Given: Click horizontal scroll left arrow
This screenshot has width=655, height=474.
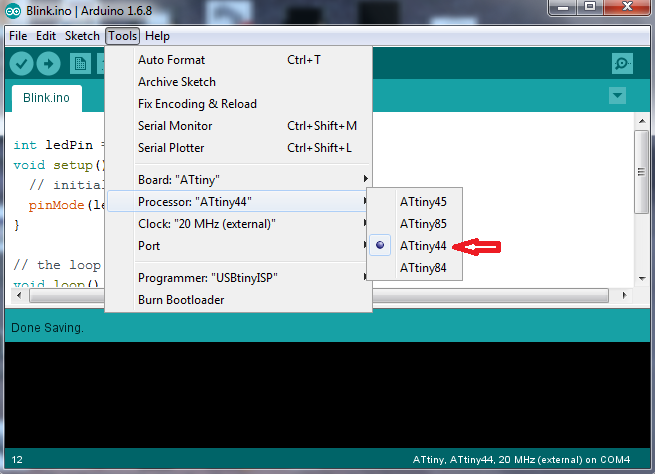Looking at the screenshot, I should click(19, 296).
